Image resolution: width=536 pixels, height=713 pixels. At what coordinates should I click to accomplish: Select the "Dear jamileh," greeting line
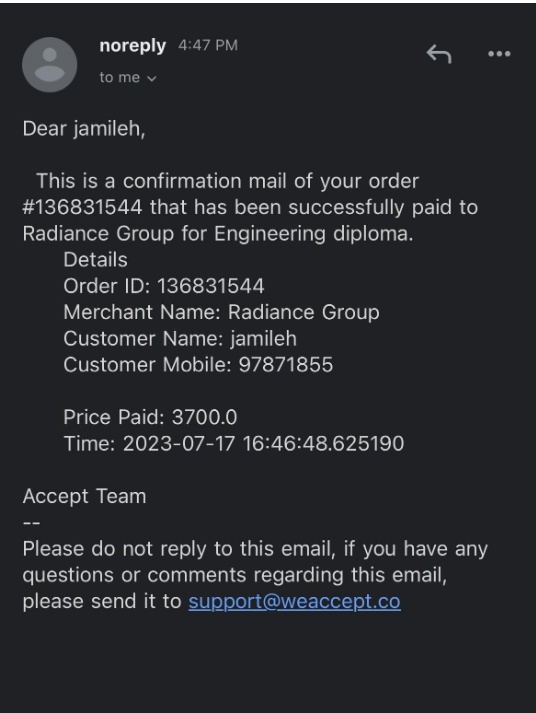pos(84,129)
